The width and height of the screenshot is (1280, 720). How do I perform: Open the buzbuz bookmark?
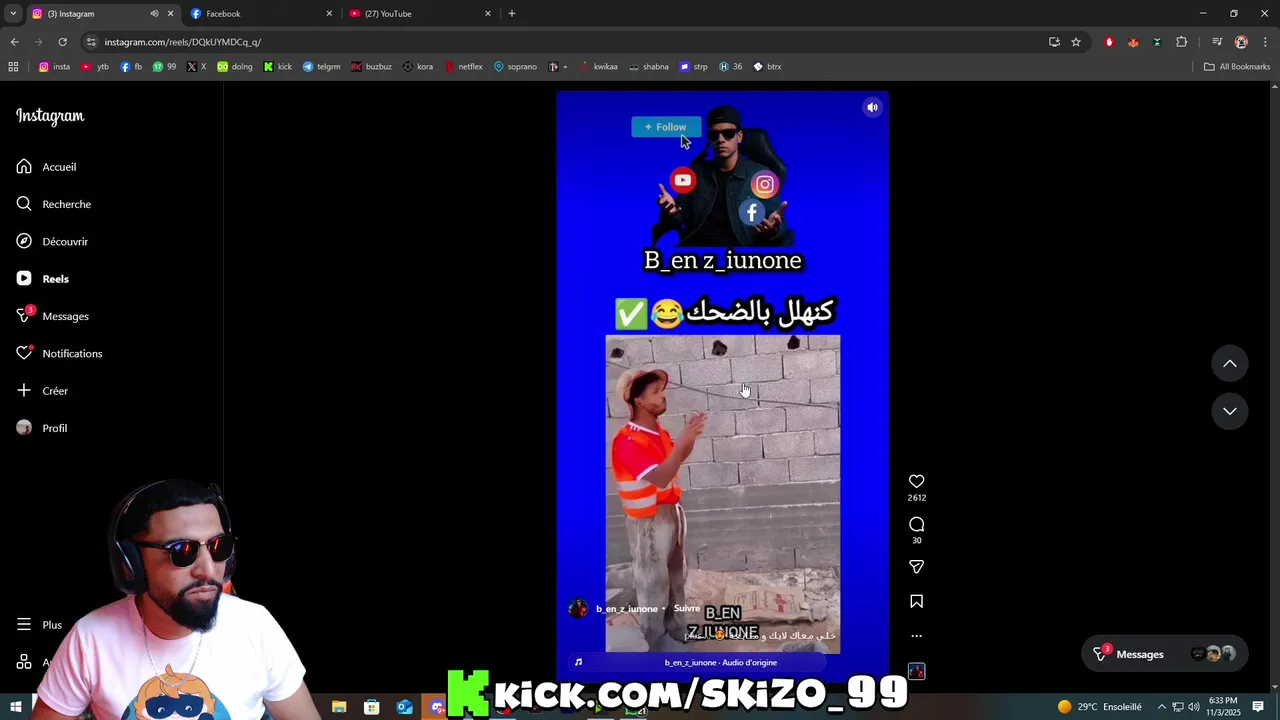click(371, 67)
